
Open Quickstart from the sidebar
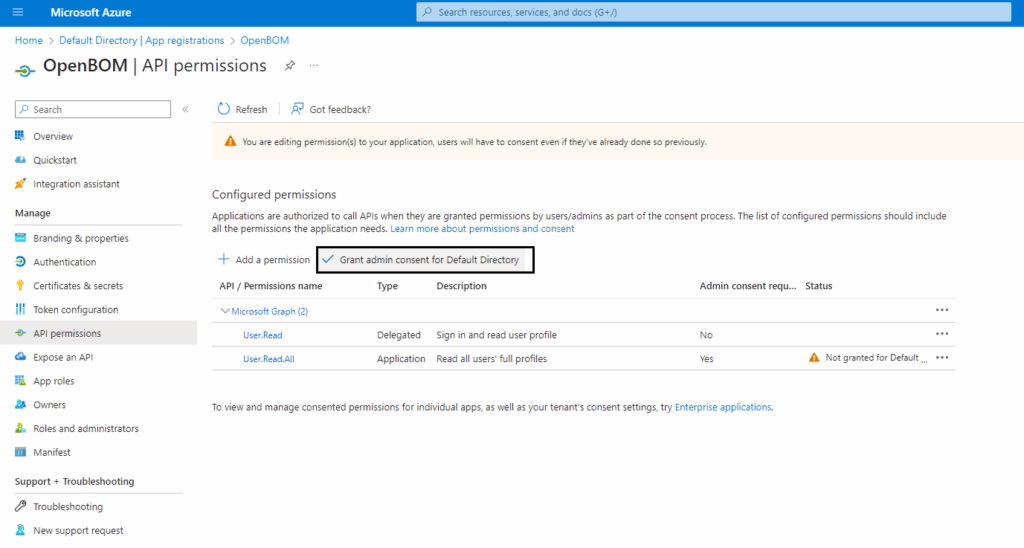pos(55,160)
